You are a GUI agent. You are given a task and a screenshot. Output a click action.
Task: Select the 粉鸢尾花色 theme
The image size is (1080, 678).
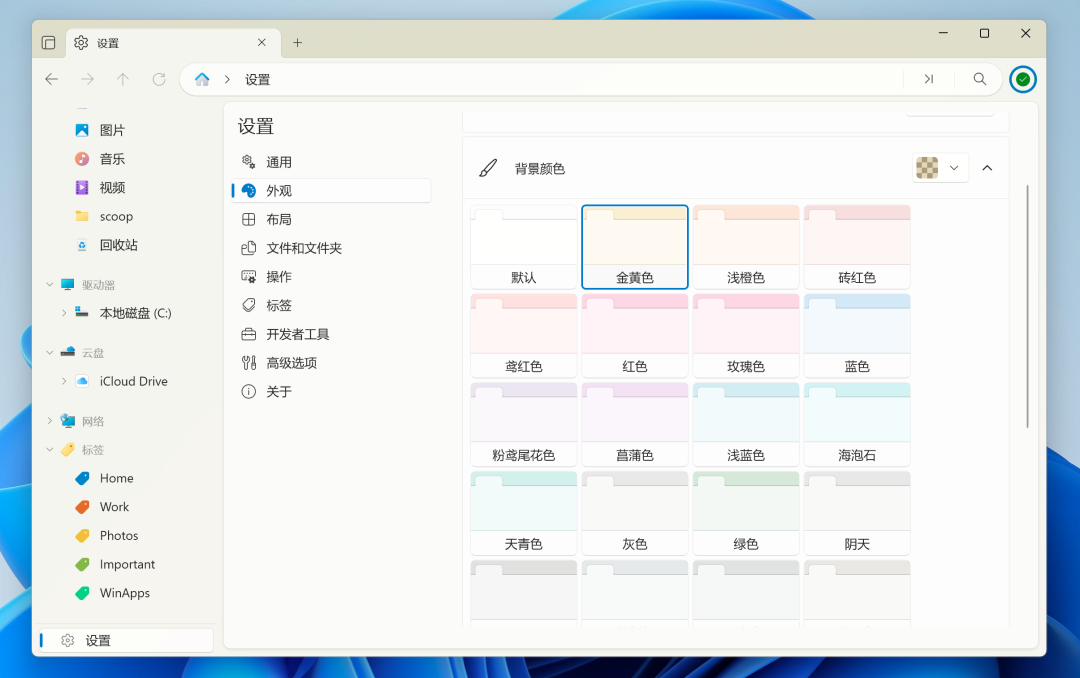tap(523, 424)
